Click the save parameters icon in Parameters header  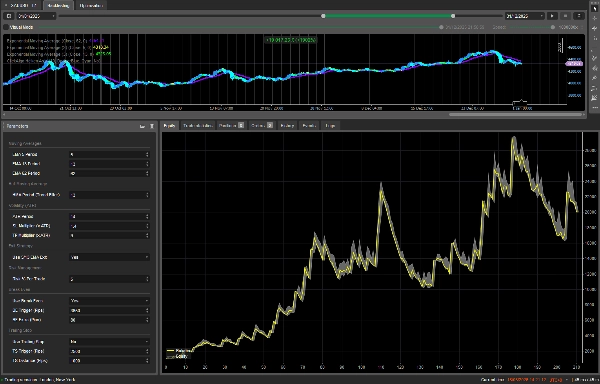tap(152, 126)
